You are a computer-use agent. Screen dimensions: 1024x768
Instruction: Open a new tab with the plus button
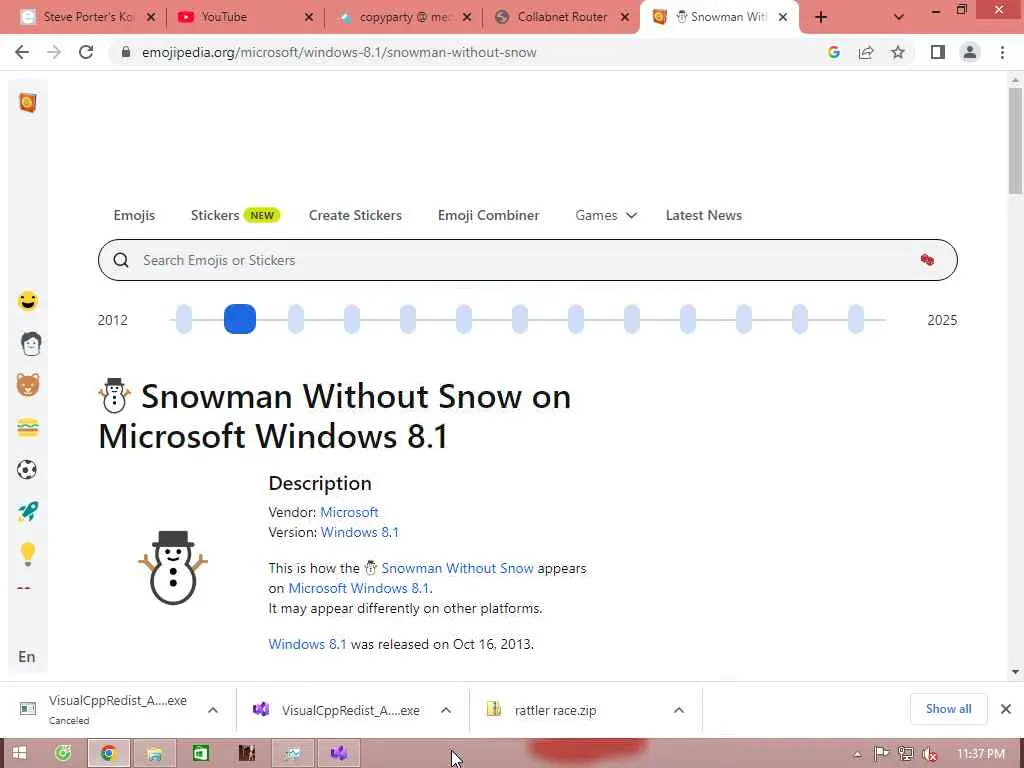tap(821, 17)
